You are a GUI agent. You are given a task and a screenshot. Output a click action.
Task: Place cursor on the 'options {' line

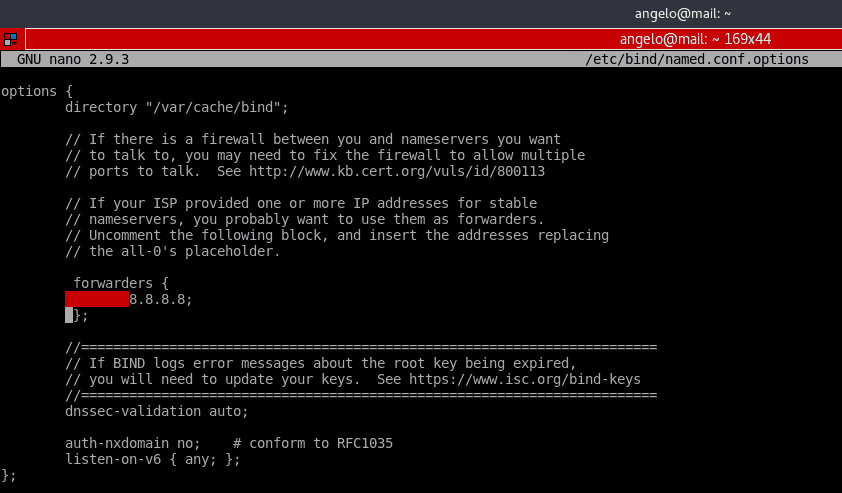click(x=36, y=91)
